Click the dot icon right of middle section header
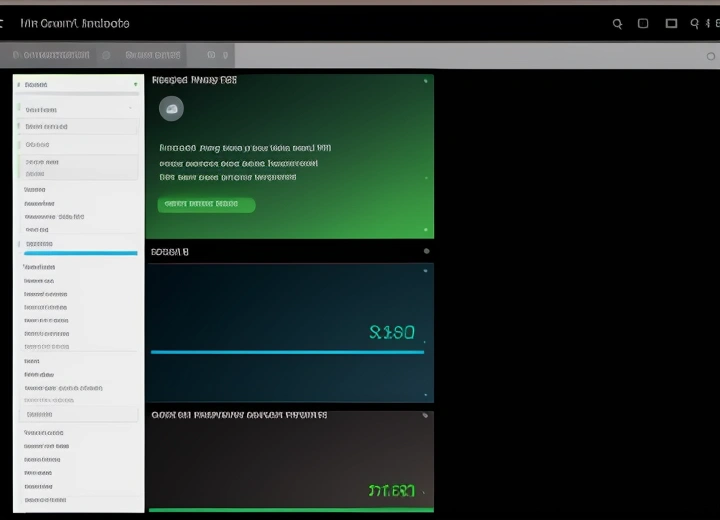This screenshot has height=520, width=720. click(x=427, y=251)
